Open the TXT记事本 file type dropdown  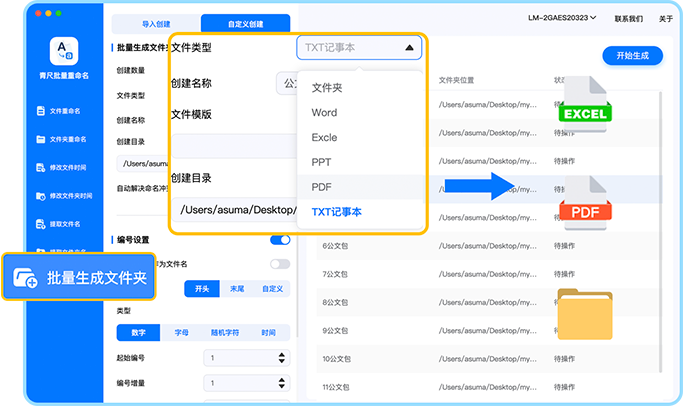pos(359,47)
